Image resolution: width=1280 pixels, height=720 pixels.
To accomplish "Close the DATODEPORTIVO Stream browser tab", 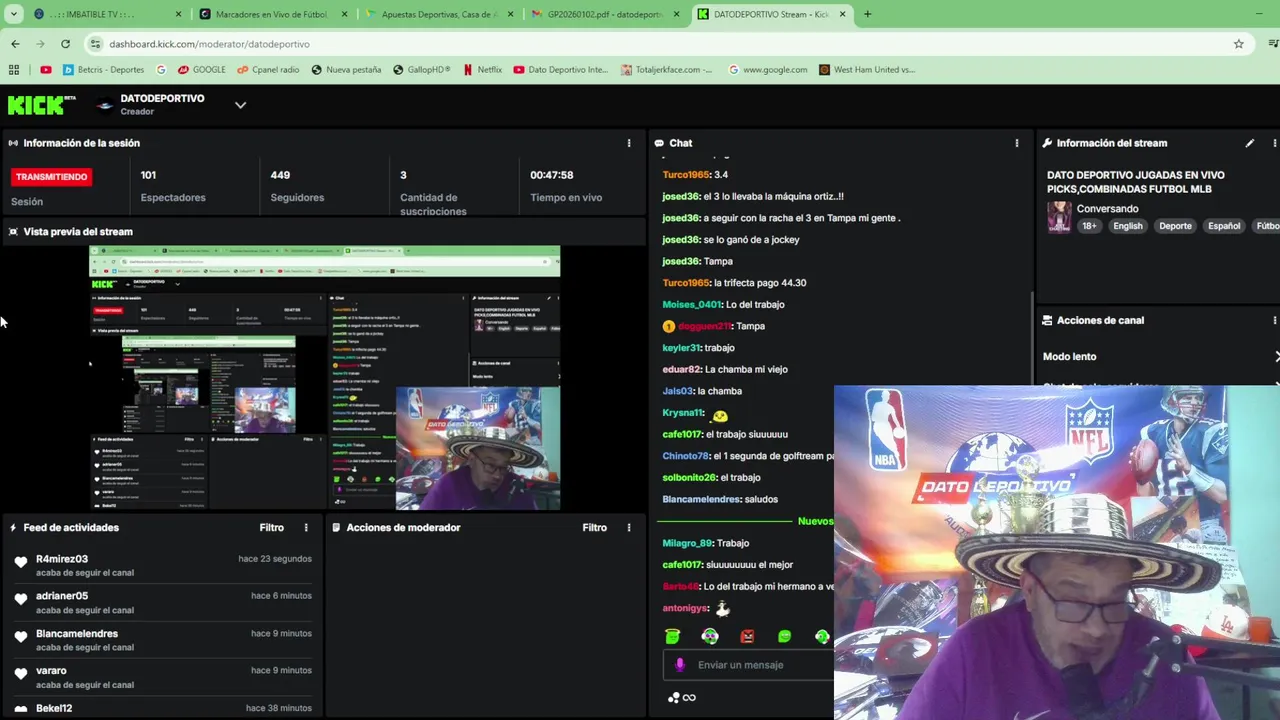I will pos(842,14).
